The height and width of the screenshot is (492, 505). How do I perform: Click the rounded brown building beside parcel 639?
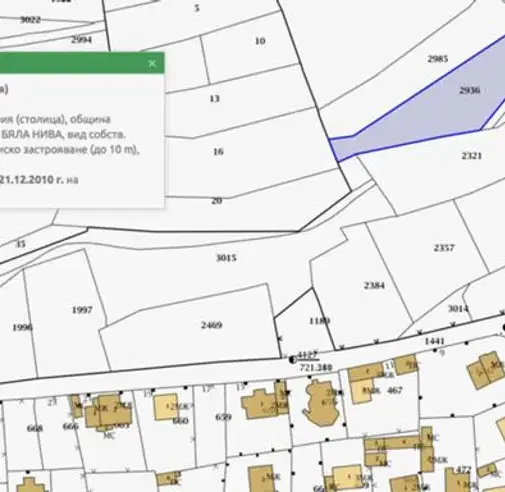[321, 403]
